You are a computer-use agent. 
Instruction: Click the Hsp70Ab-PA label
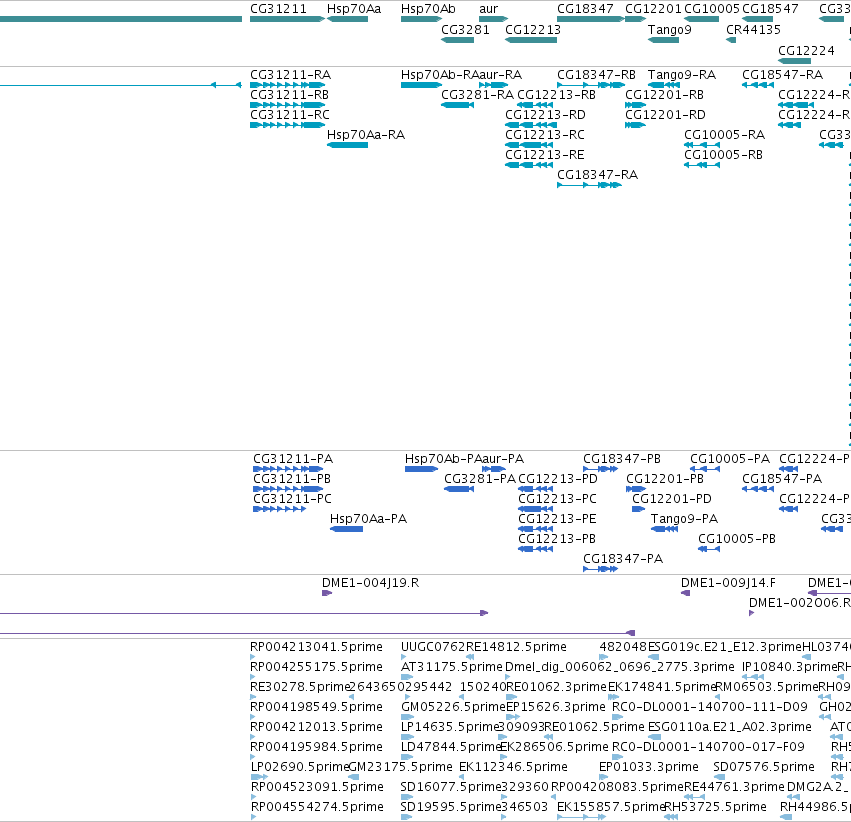click(443, 459)
